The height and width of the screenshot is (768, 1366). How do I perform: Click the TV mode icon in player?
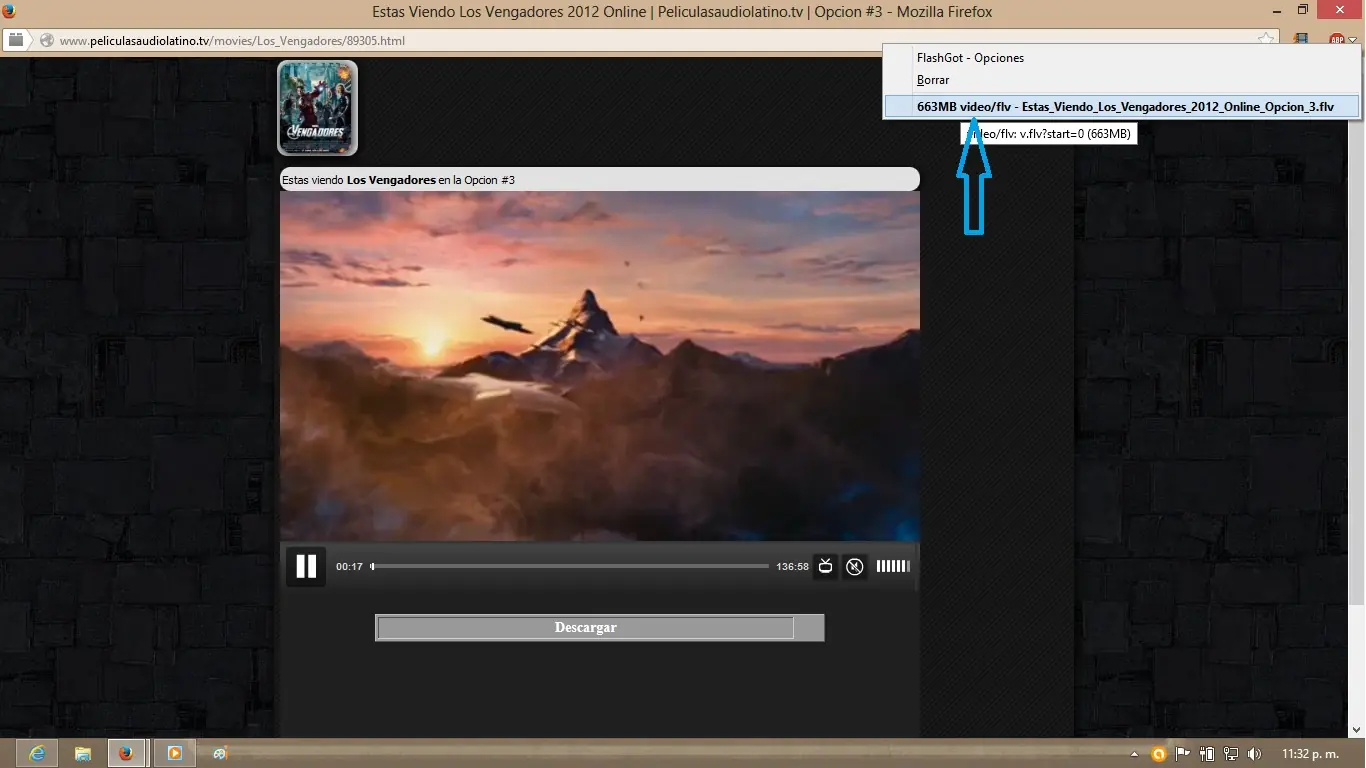825,566
